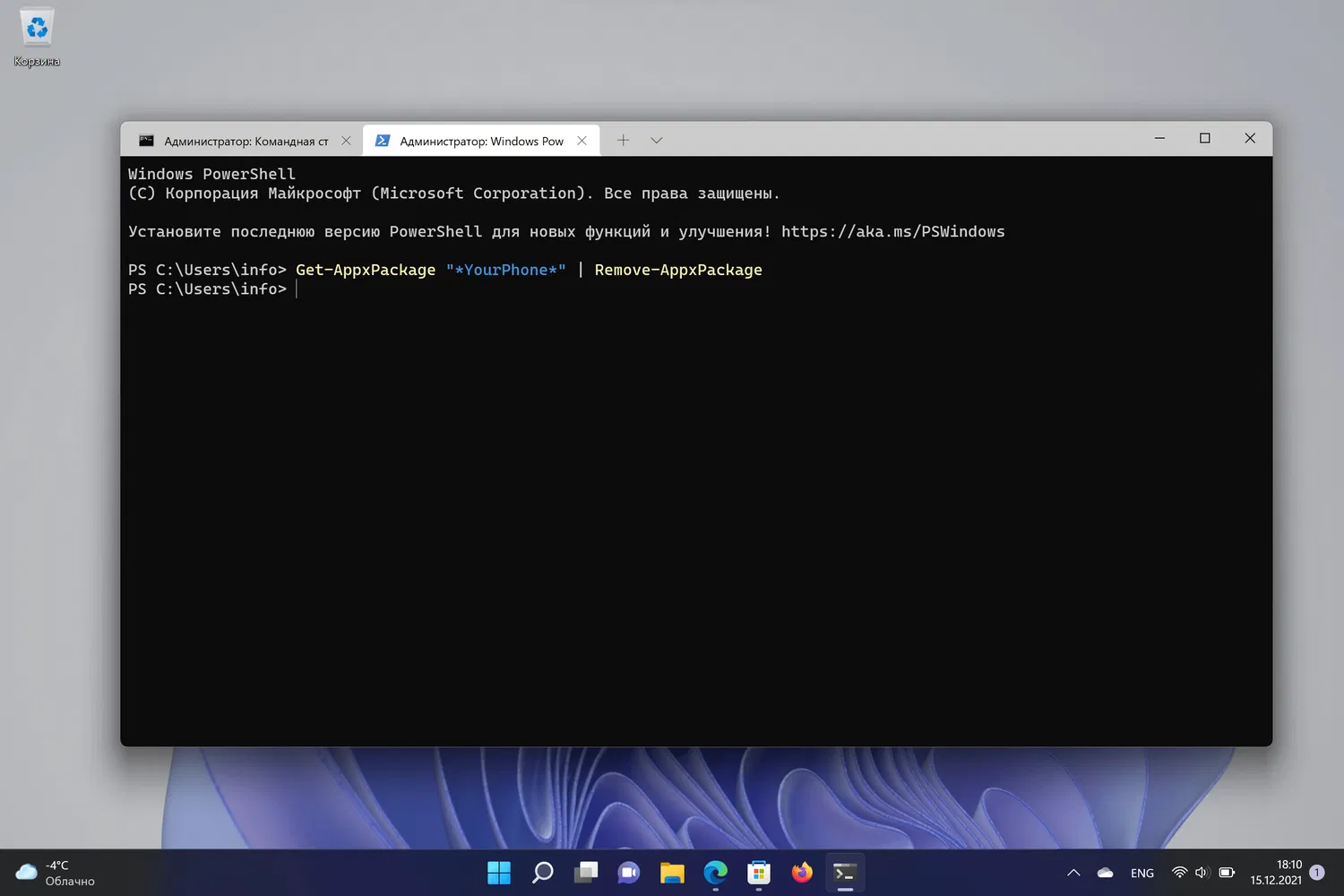Open the Teams Chat taskbar icon
This screenshot has width=1344, height=896.
point(629,873)
